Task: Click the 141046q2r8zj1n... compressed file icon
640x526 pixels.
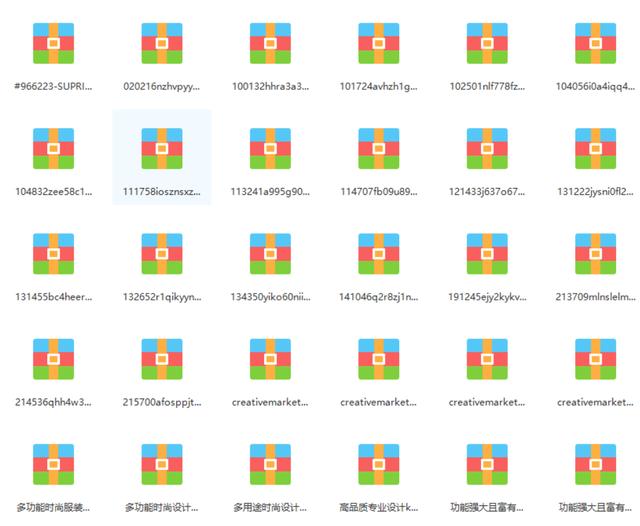Action: pyautogui.click(x=379, y=254)
